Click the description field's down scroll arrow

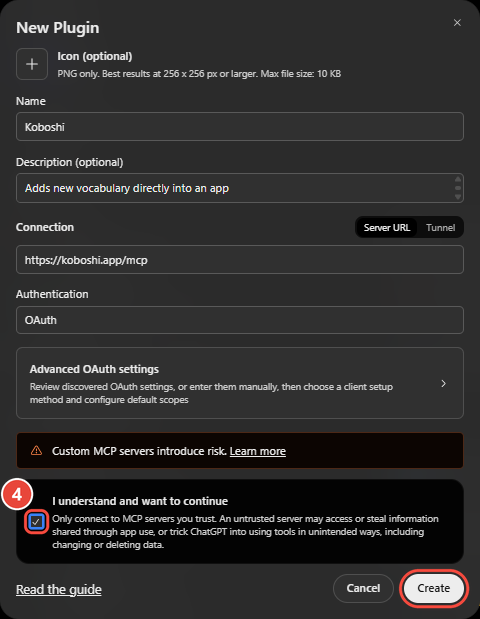(x=458, y=197)
